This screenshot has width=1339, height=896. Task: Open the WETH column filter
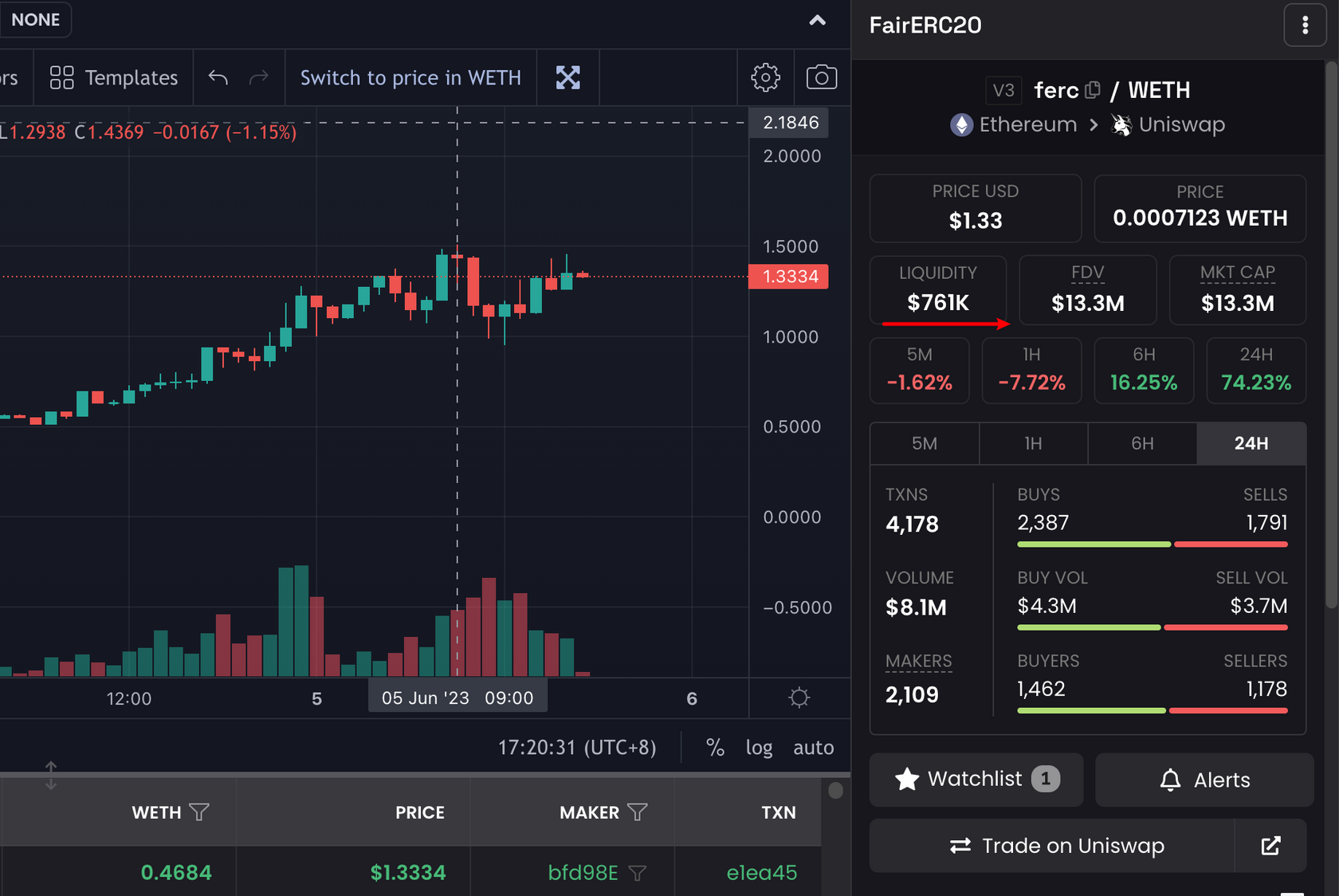(199, 812)
